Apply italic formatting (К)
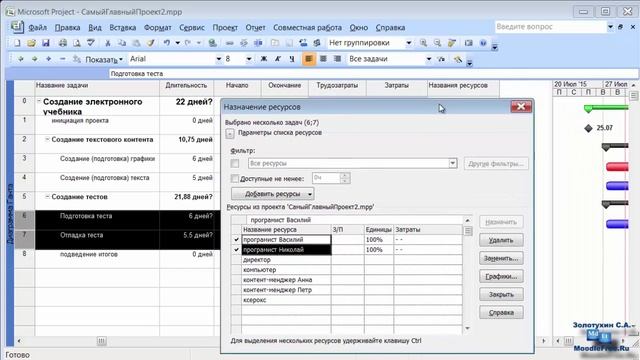The height and width of the screenshot is (360, 640). tap(278, 59)
